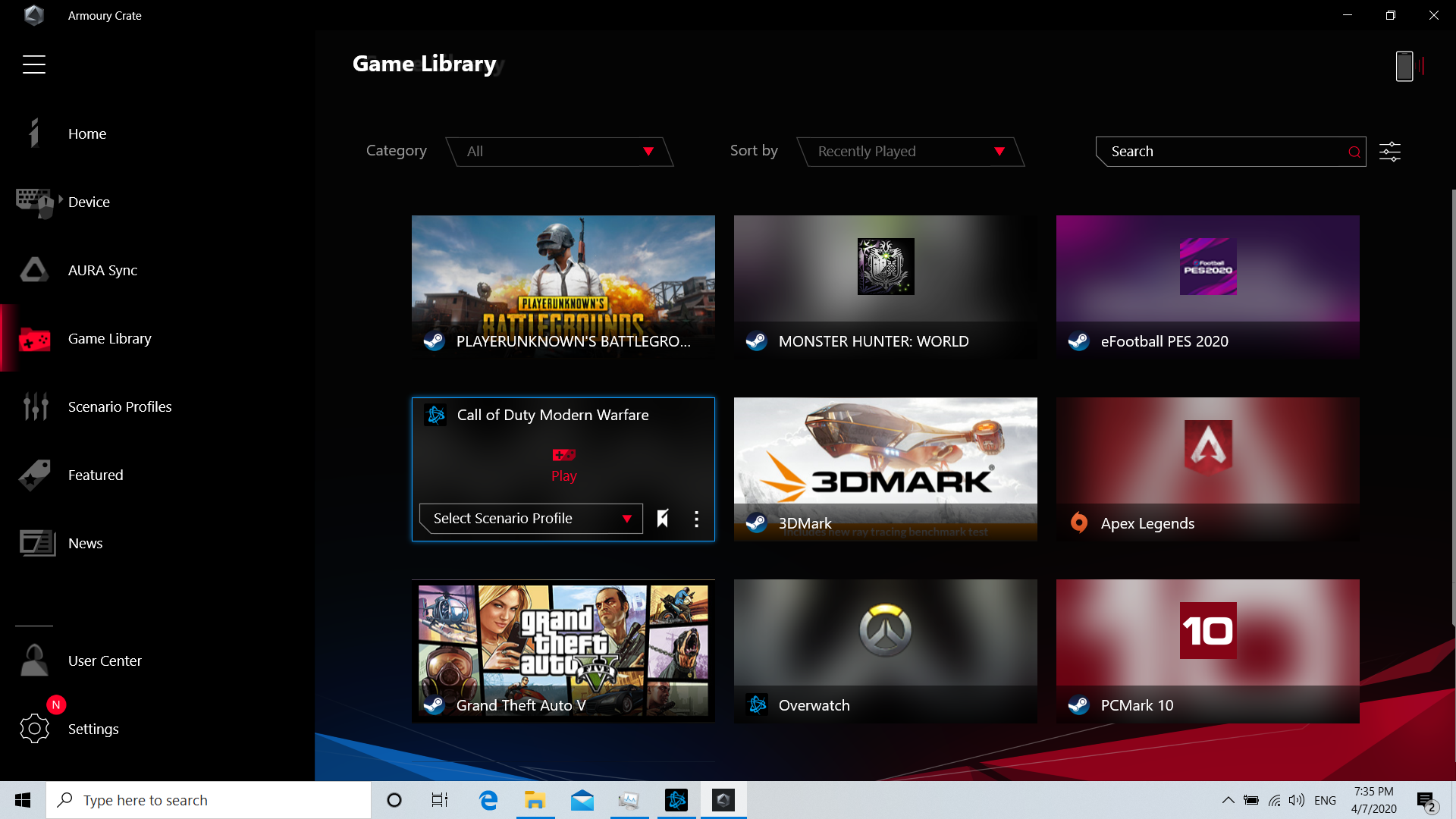Screen dimensions: 1456x819
Task: Click the Steam icon on PCMark 10
Action: click(x=1078, y=704)
